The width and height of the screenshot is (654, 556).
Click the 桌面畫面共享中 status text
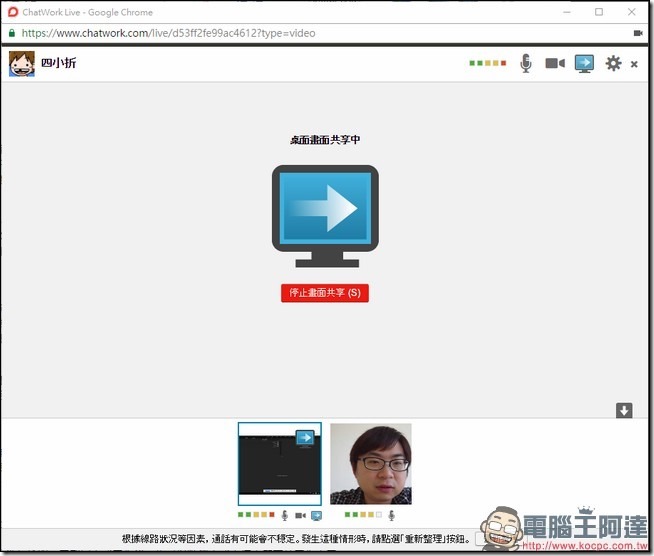[325, 140]
